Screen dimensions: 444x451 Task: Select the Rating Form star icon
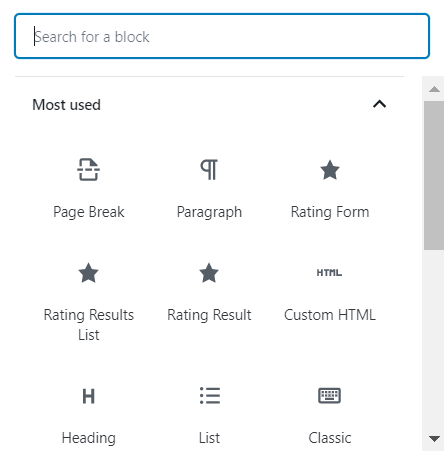pos(330,170)
